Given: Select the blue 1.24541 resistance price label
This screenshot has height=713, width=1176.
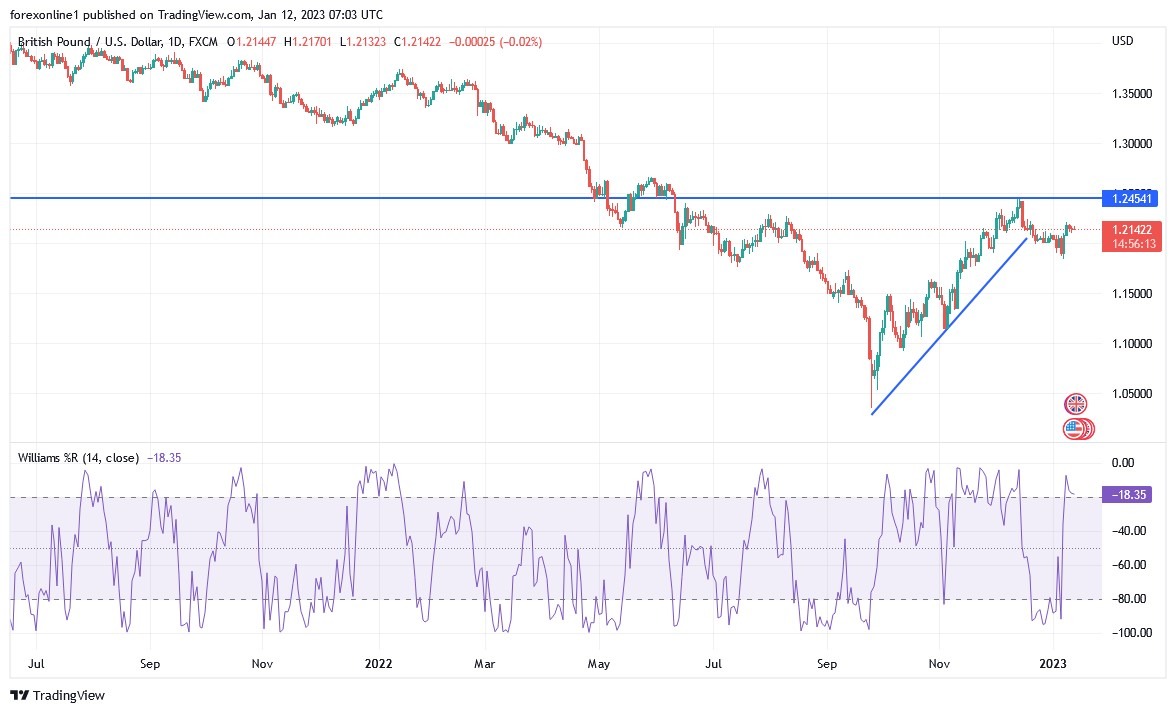Looking at the screenshot, I should click(1131, 200).
